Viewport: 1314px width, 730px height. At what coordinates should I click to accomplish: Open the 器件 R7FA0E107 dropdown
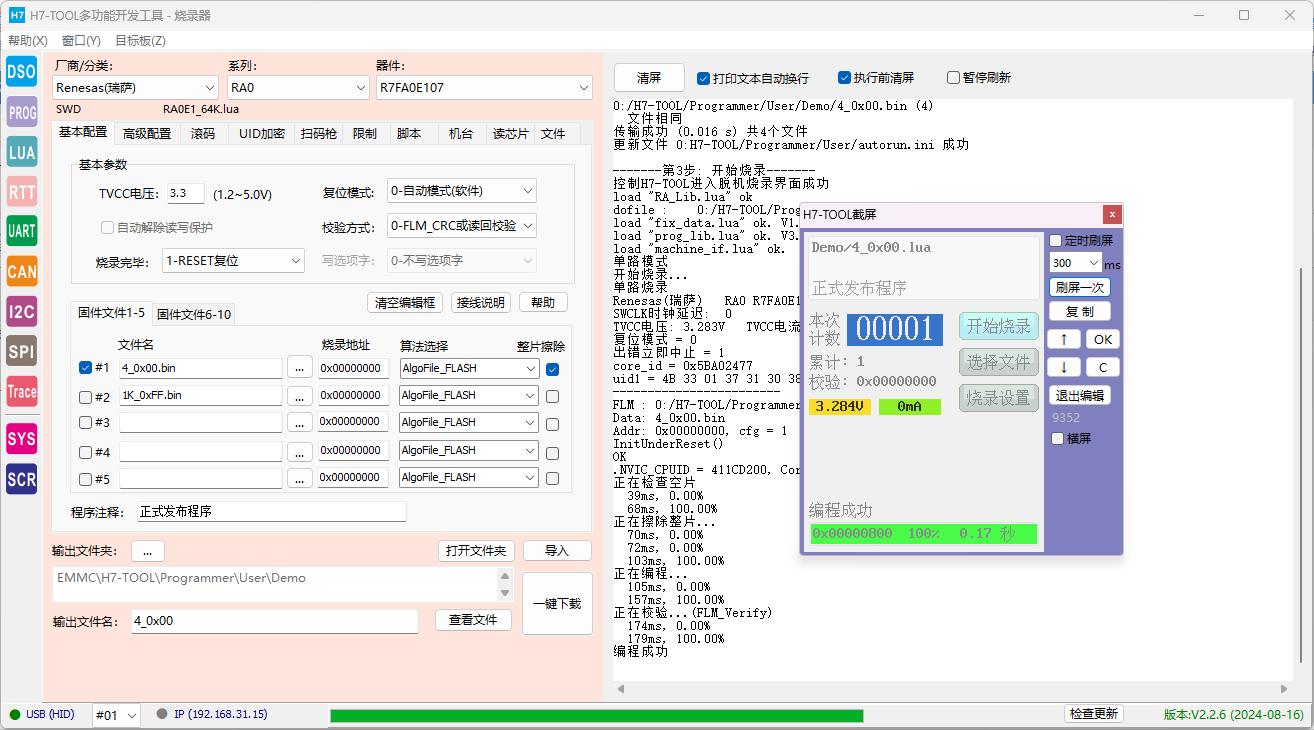click(484, 88)
